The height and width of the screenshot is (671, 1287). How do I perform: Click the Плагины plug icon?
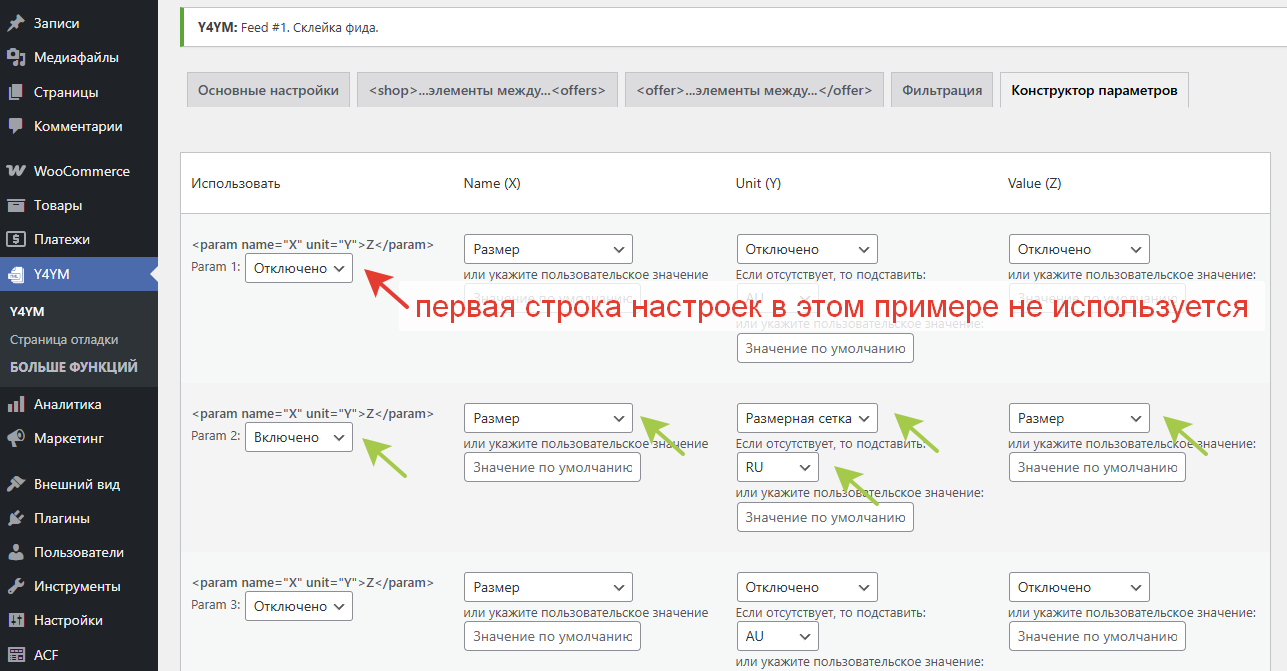click(16, 518)
